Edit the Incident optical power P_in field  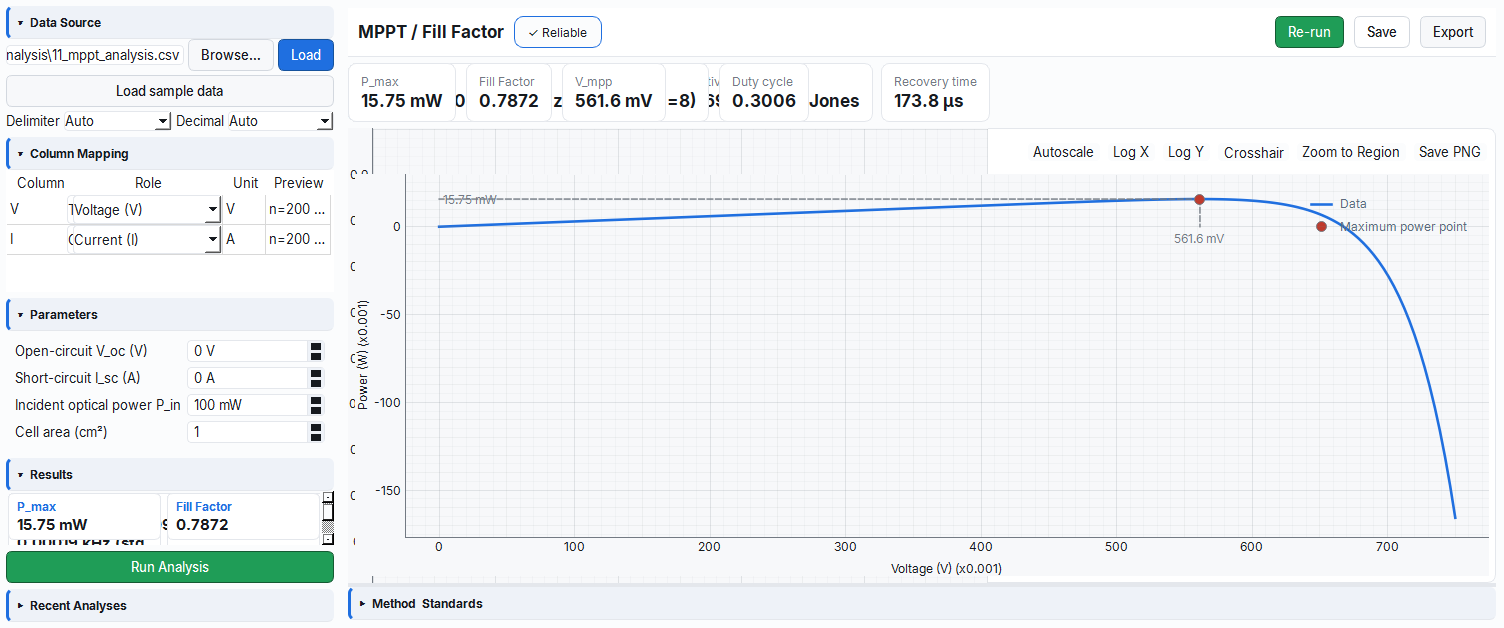click(x=247, y=405)
